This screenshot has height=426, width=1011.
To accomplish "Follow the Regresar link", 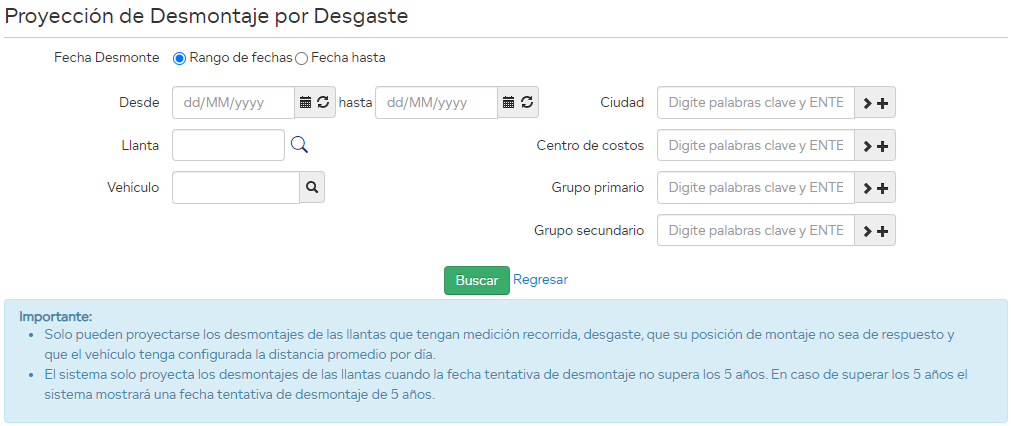I will [x=540, y=280].
